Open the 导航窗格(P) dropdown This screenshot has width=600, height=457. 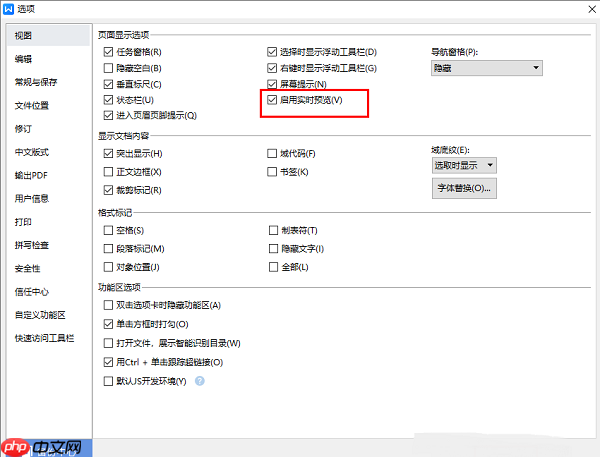tap(487, 68)
